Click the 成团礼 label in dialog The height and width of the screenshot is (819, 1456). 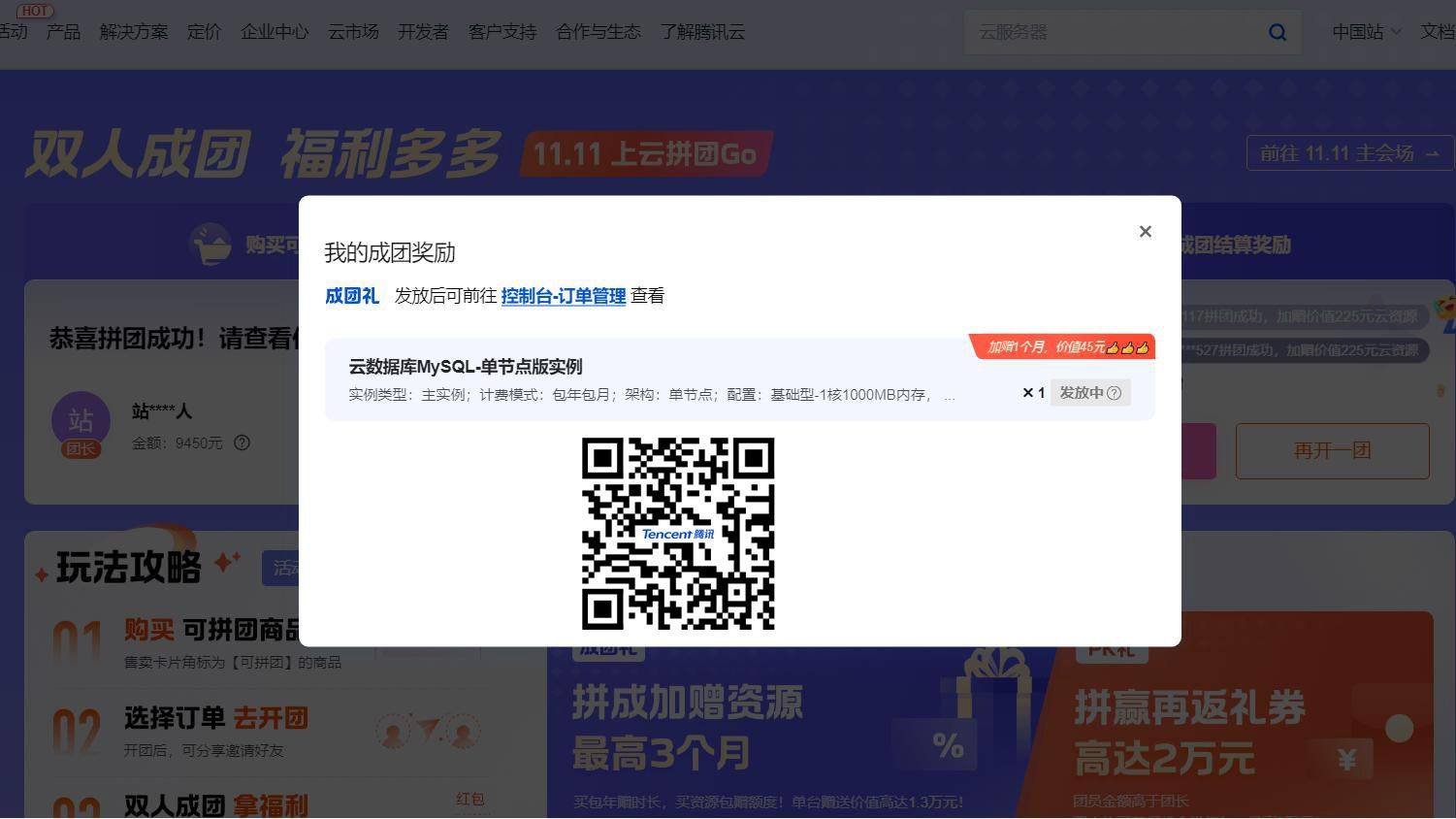(x=351, y=296)
